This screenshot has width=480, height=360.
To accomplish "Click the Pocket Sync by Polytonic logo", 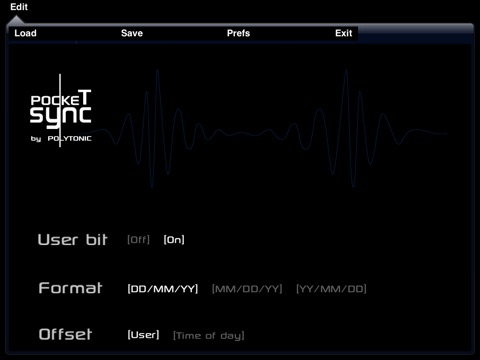I will [61, 111].
